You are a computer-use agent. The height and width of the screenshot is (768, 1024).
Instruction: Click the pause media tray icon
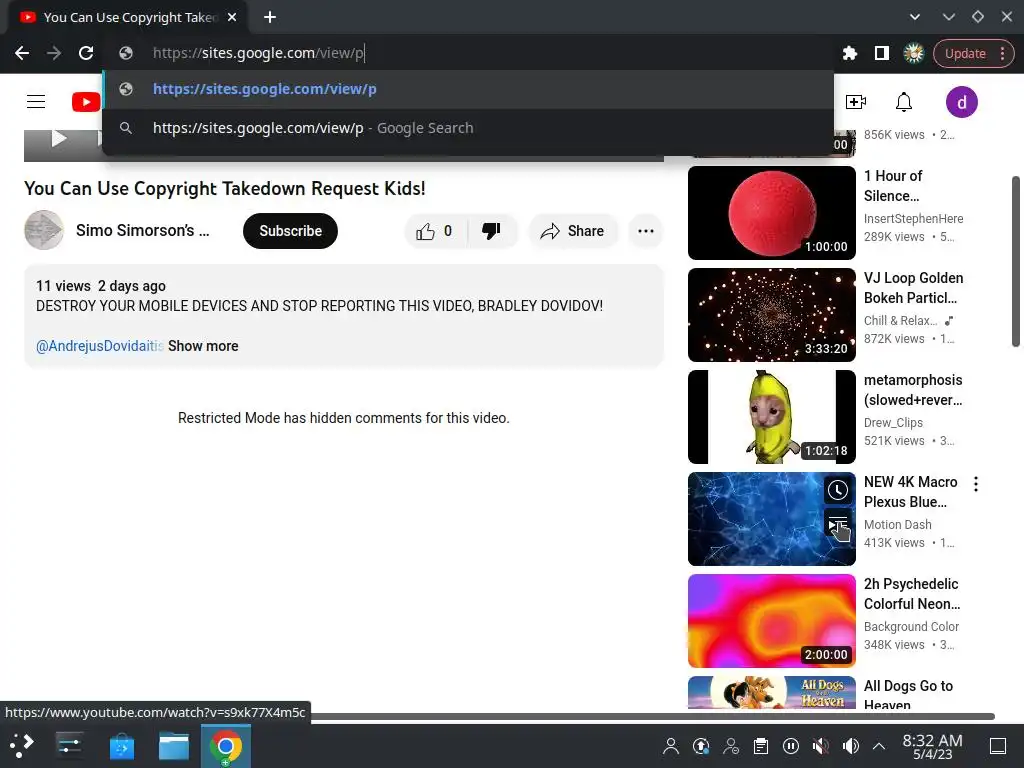pos(791,746)
